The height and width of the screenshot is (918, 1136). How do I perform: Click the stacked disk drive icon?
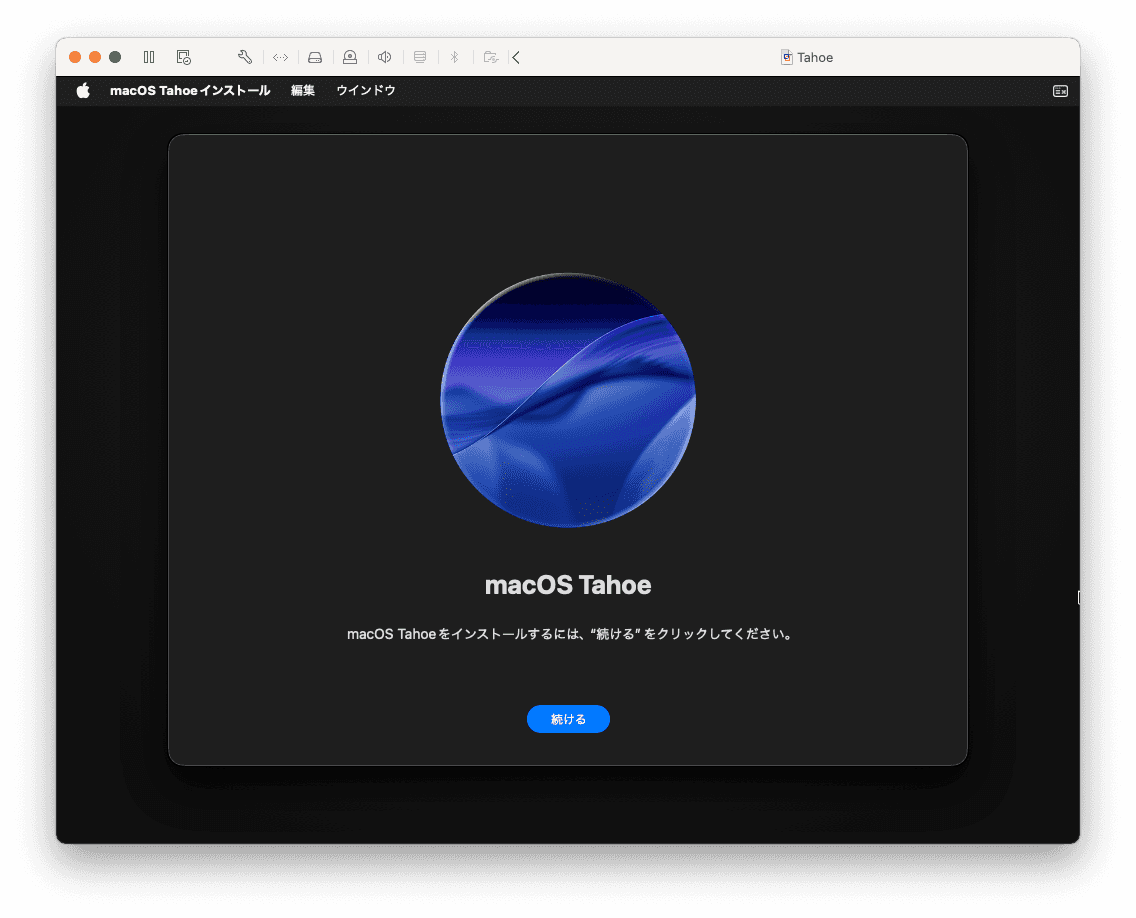(x=420, y=57)
